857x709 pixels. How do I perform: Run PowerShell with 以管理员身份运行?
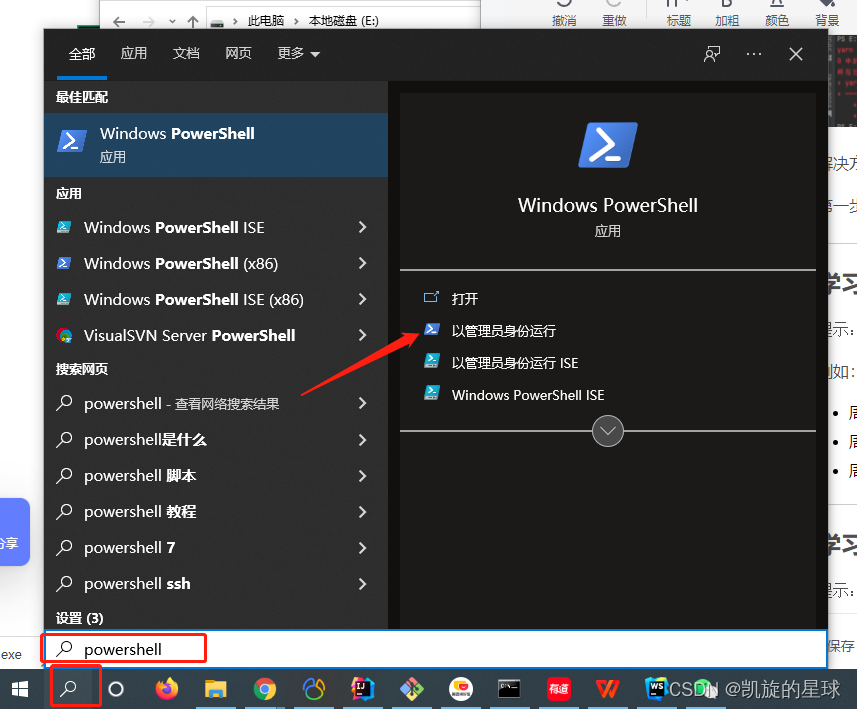click(503, 331)
